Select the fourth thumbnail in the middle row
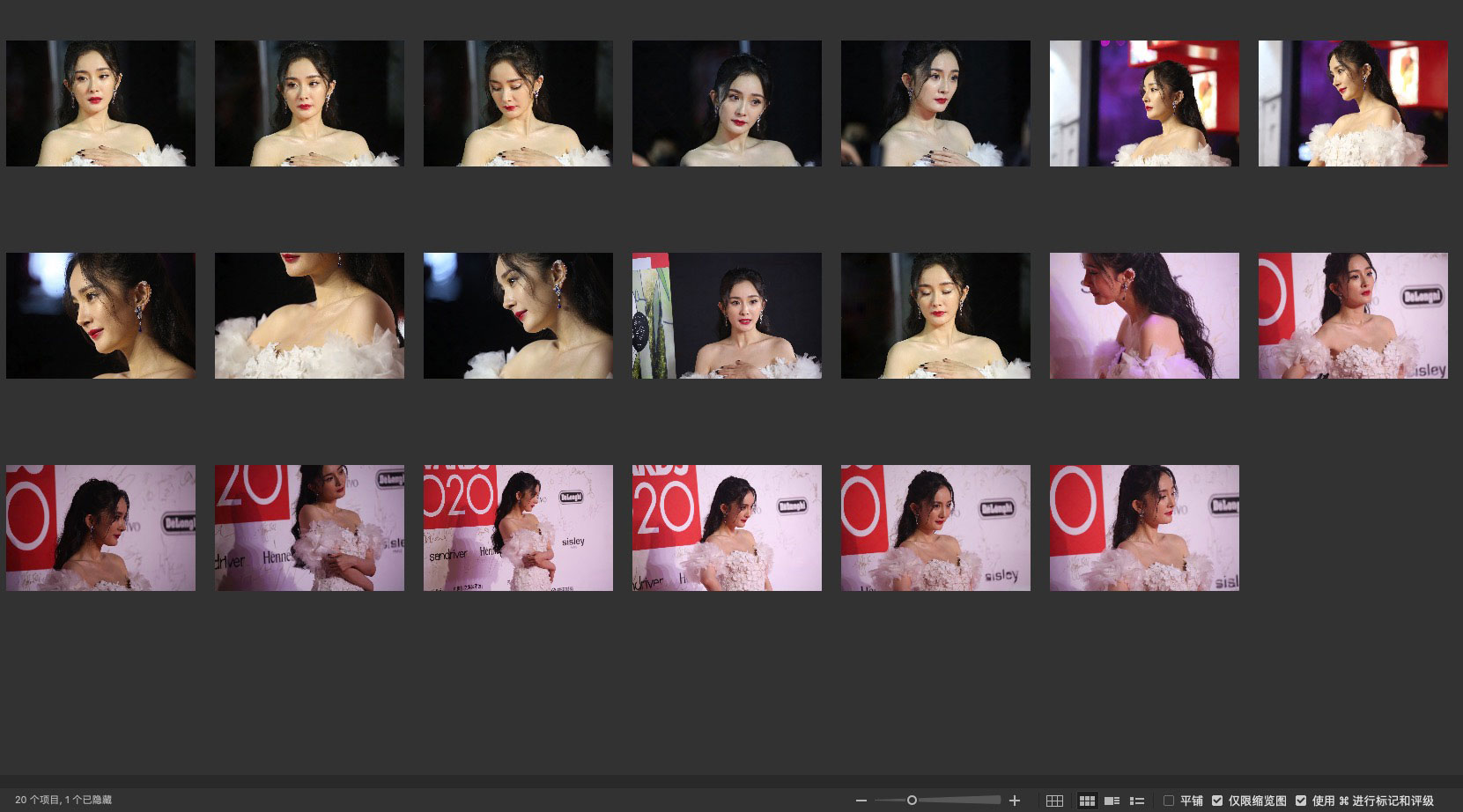The height and width of the screenshot is (812, 1463). 727,315
